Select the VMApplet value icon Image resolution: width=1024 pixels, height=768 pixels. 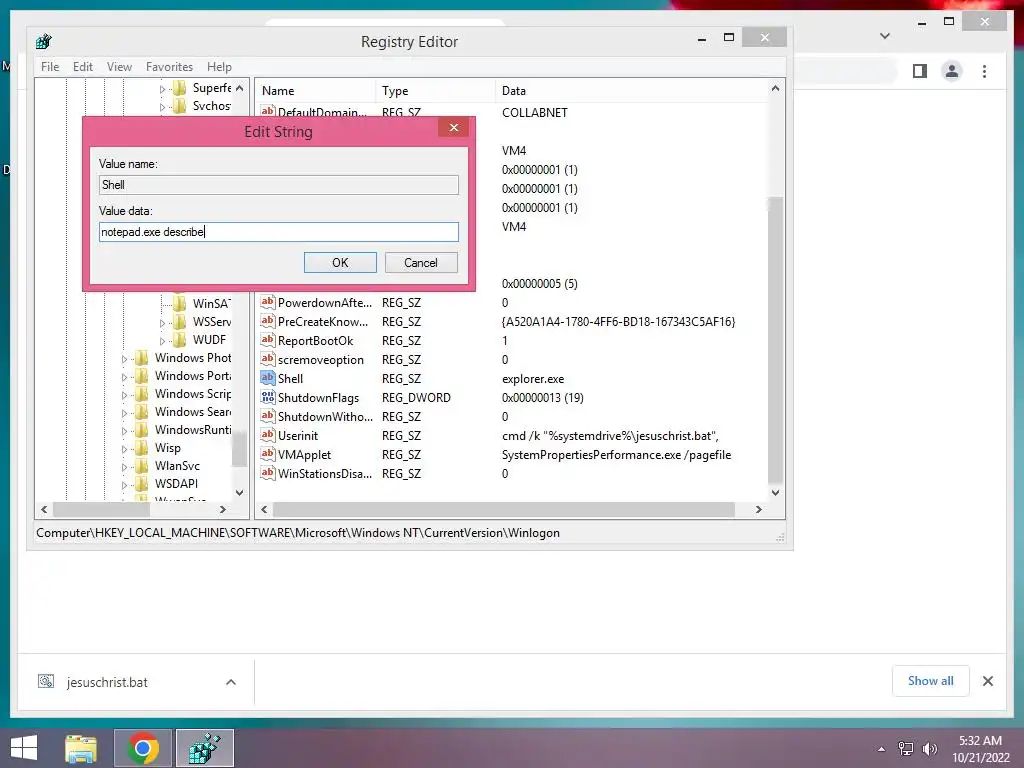tap(267, 454)
